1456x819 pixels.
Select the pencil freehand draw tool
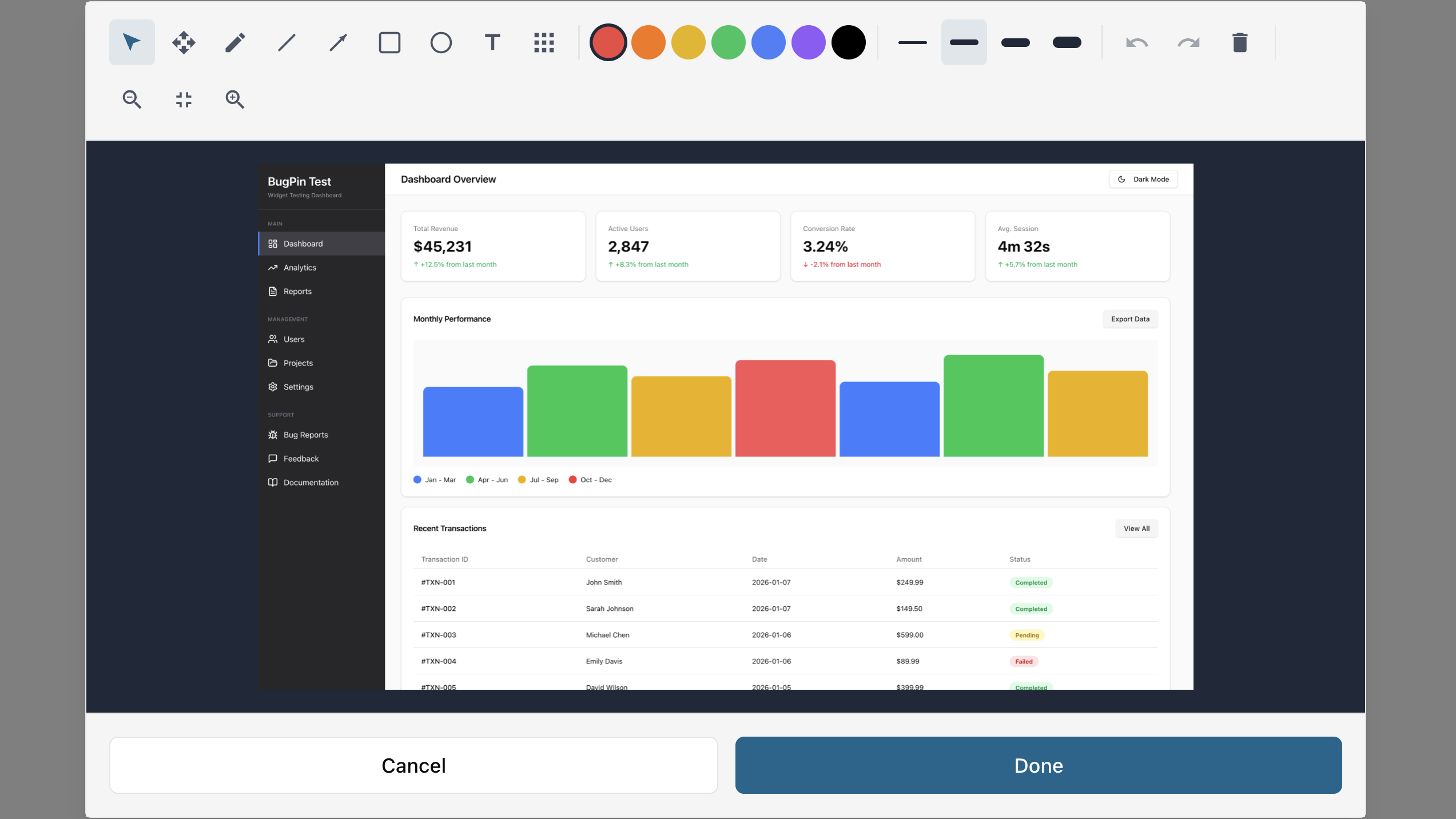point(235,42)
